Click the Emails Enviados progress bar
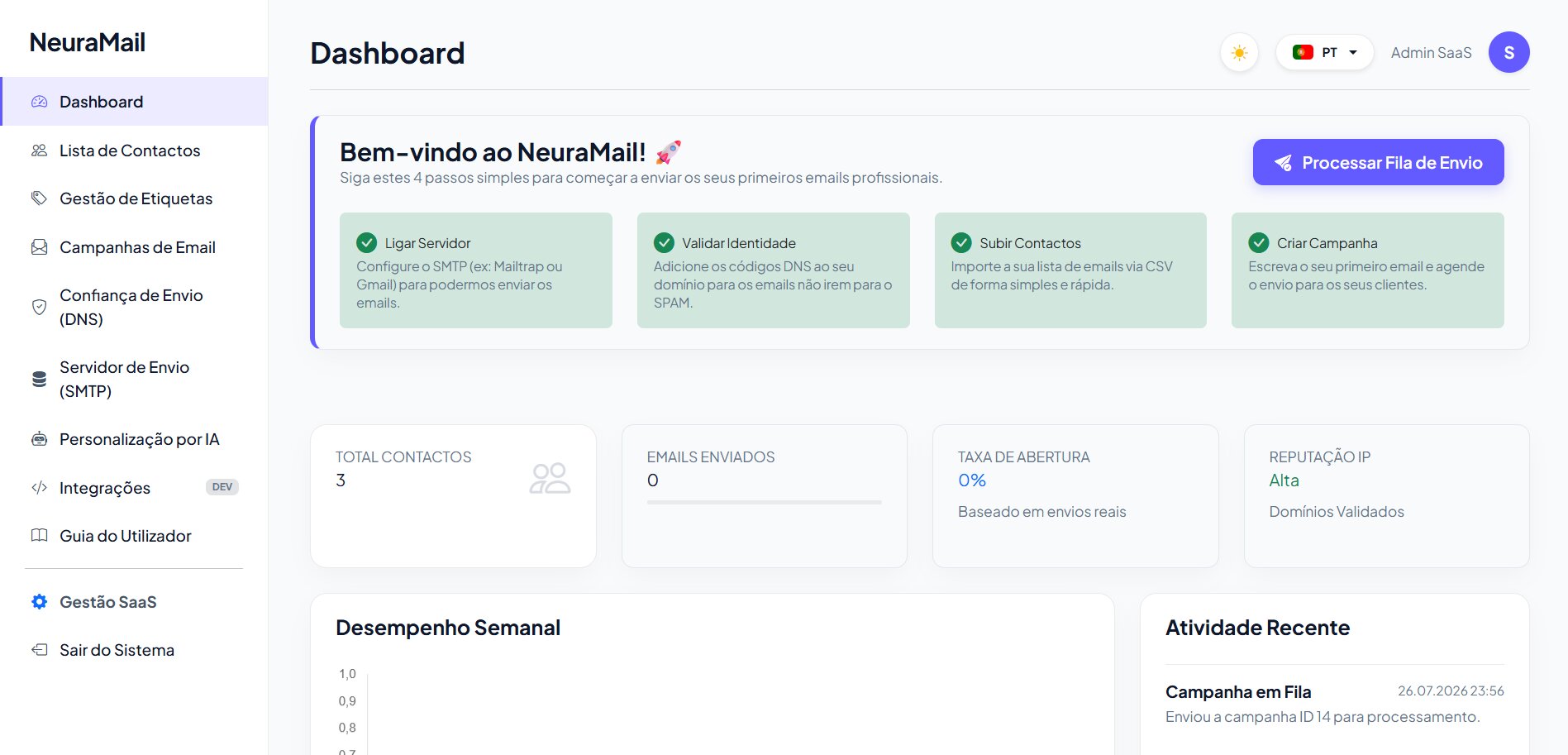This screenshot has width=1568, height=755. pyautogui.click(x=764, y=502)
